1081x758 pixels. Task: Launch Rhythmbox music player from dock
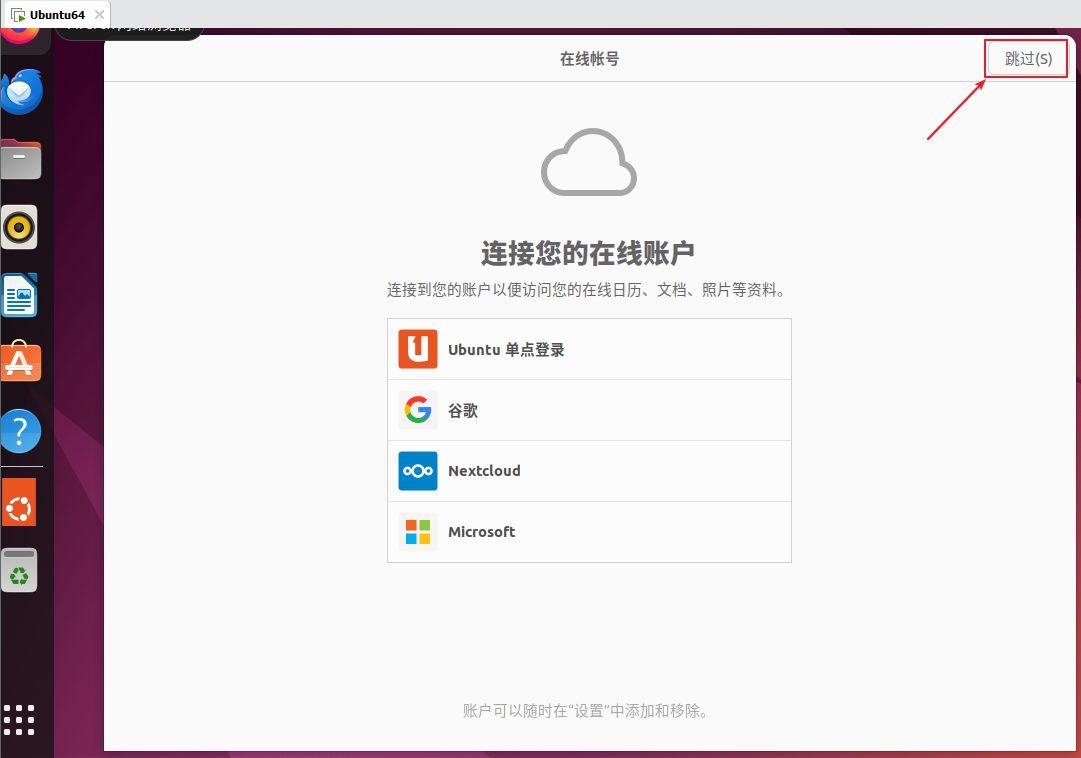[x=19, y=227]
